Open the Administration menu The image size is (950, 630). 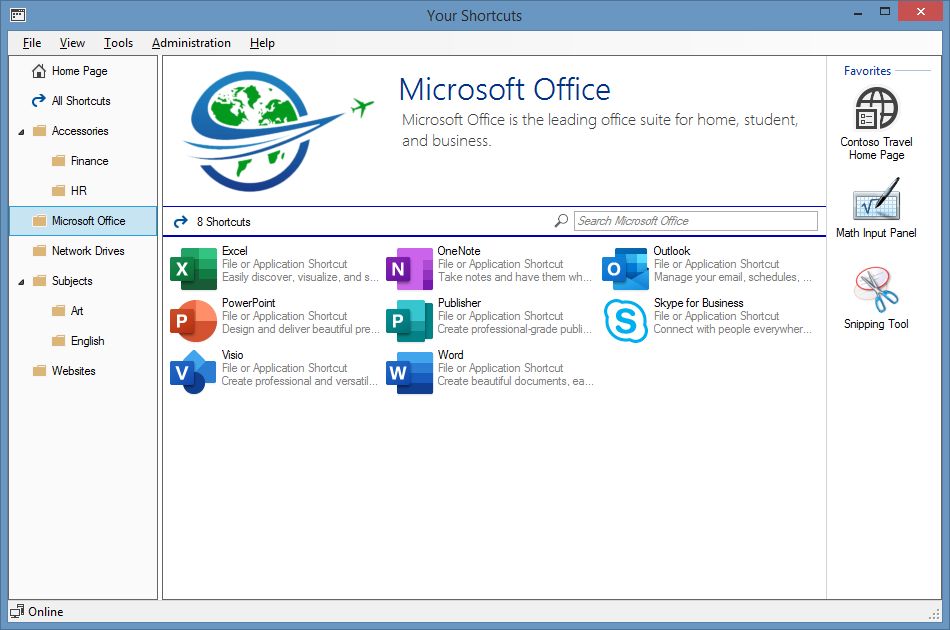(191, 42)
